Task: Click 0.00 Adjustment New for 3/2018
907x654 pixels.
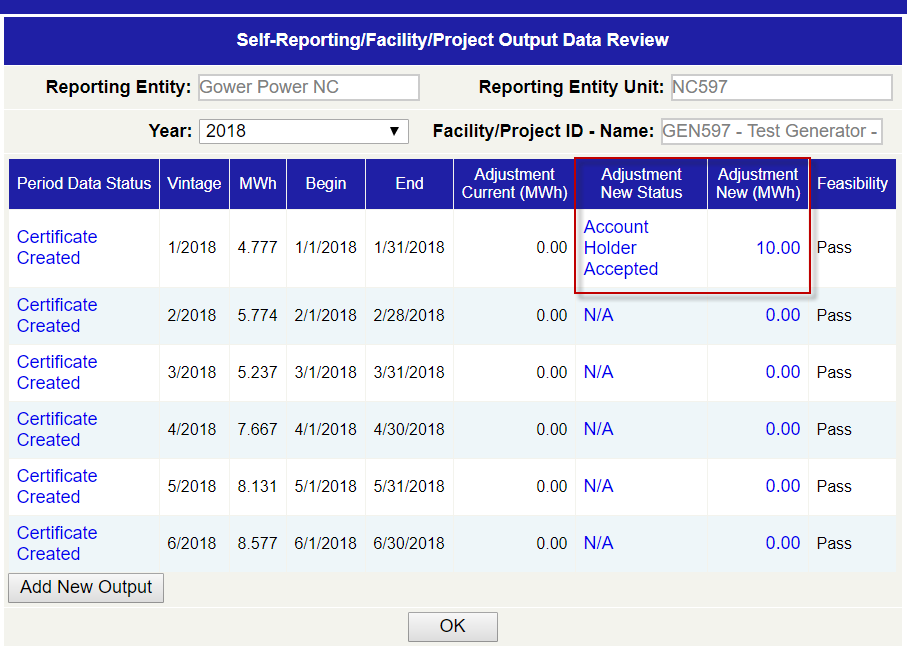Action: pos(782,372)
